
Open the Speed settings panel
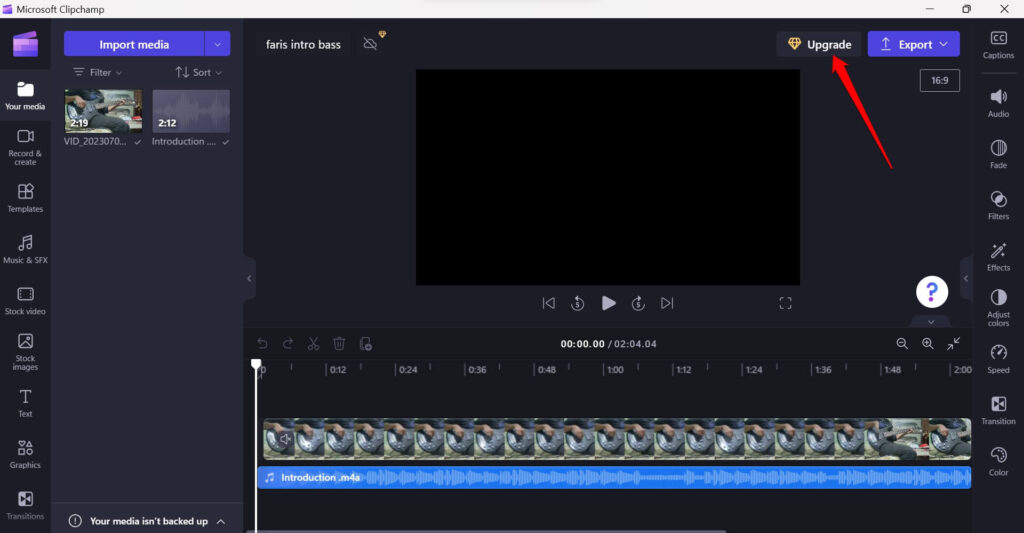997,359
